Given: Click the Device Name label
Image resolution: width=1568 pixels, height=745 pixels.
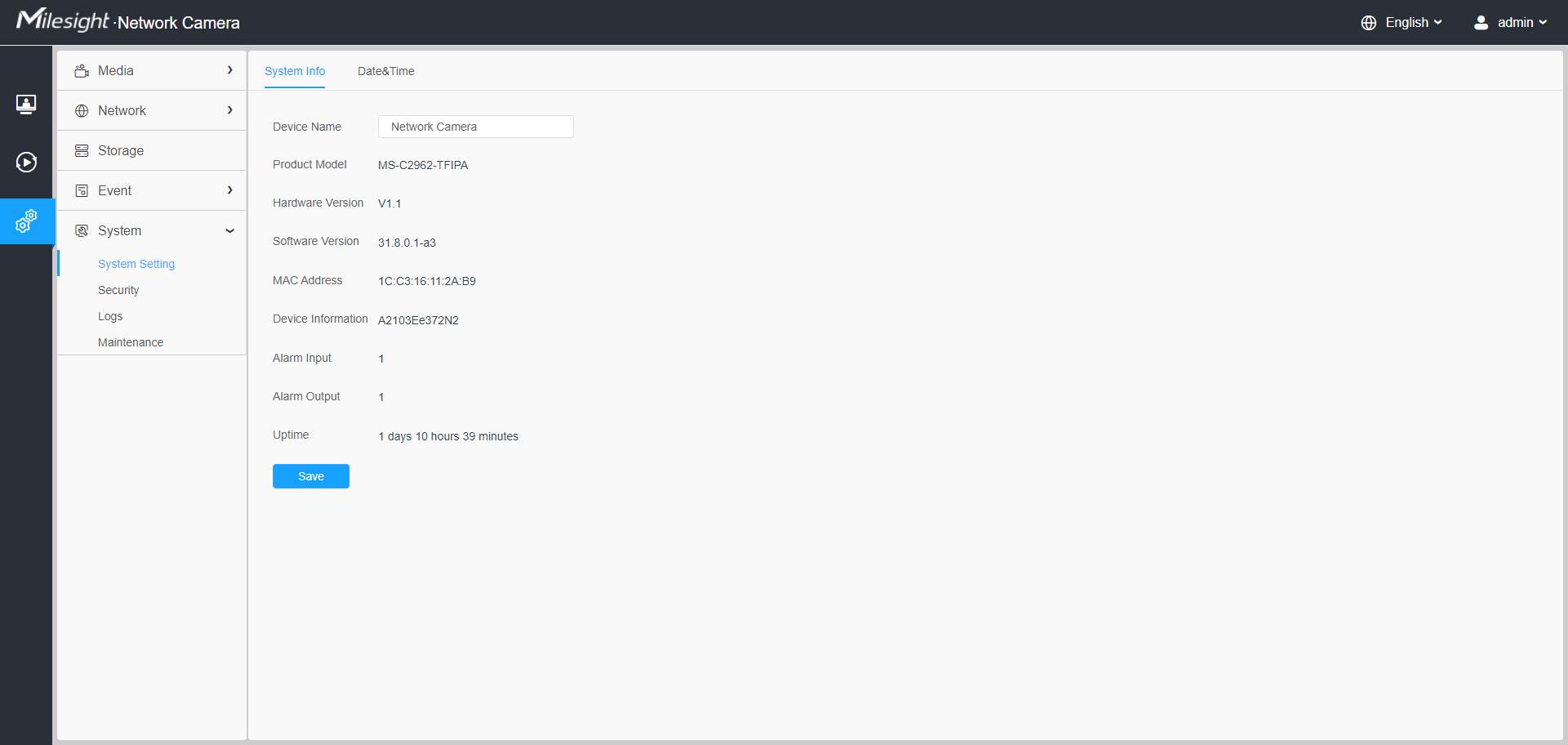Looking at the screenshot, I should coord(307,127).
